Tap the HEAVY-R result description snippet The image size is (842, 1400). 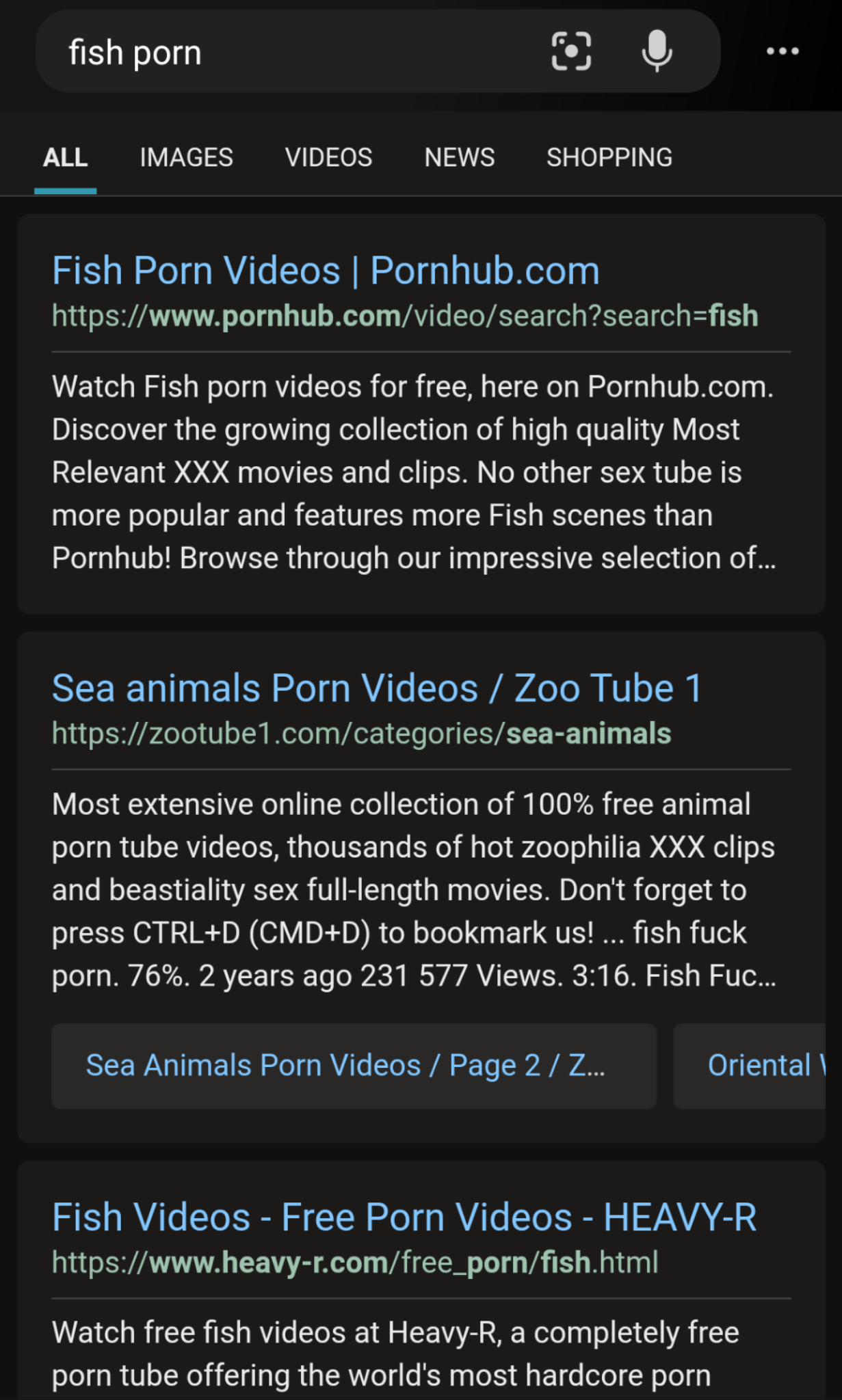tap(395, 1354)
